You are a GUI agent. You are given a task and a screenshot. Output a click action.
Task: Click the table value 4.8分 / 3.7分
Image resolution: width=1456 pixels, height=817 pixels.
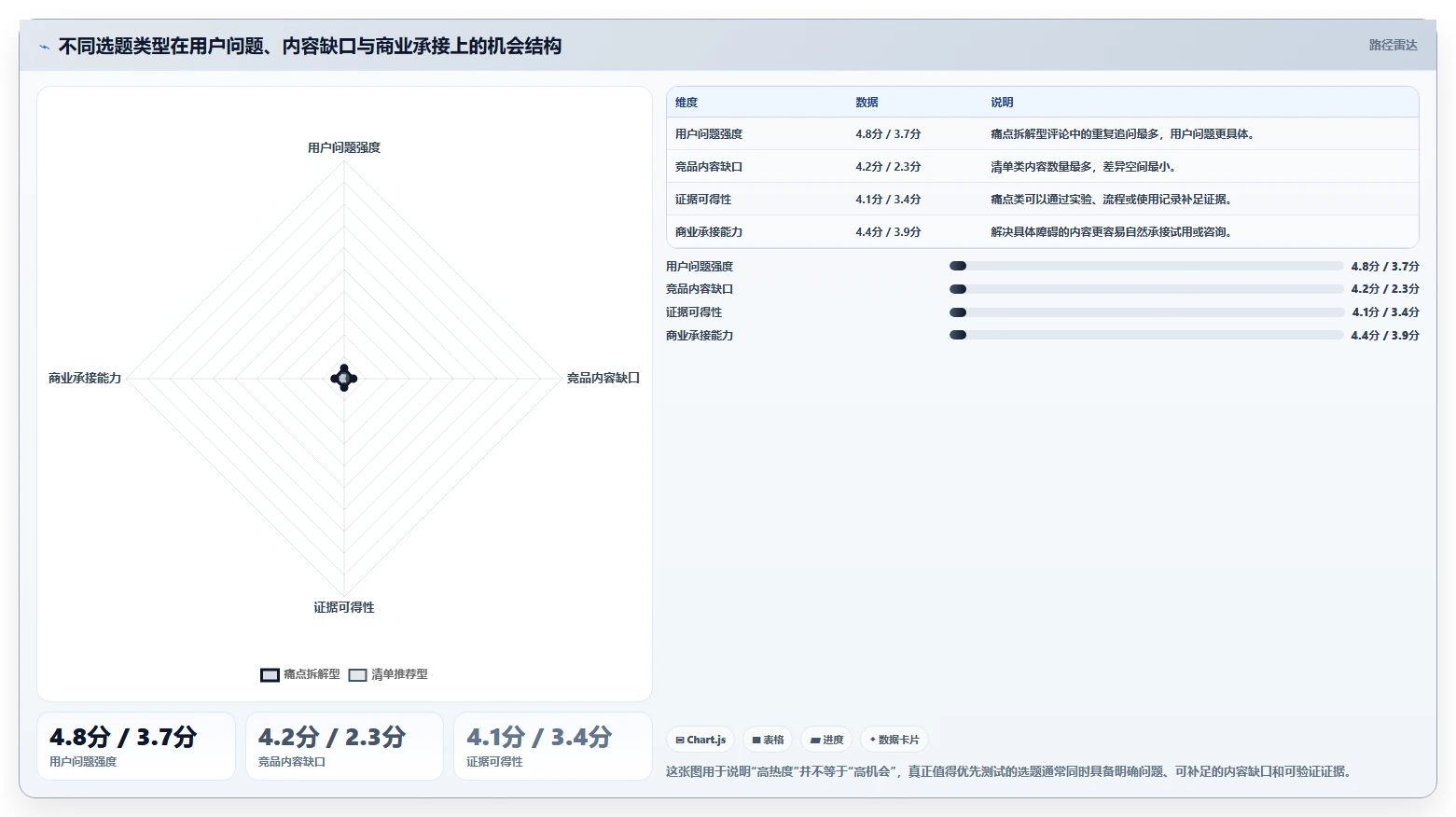coord(888,134)
